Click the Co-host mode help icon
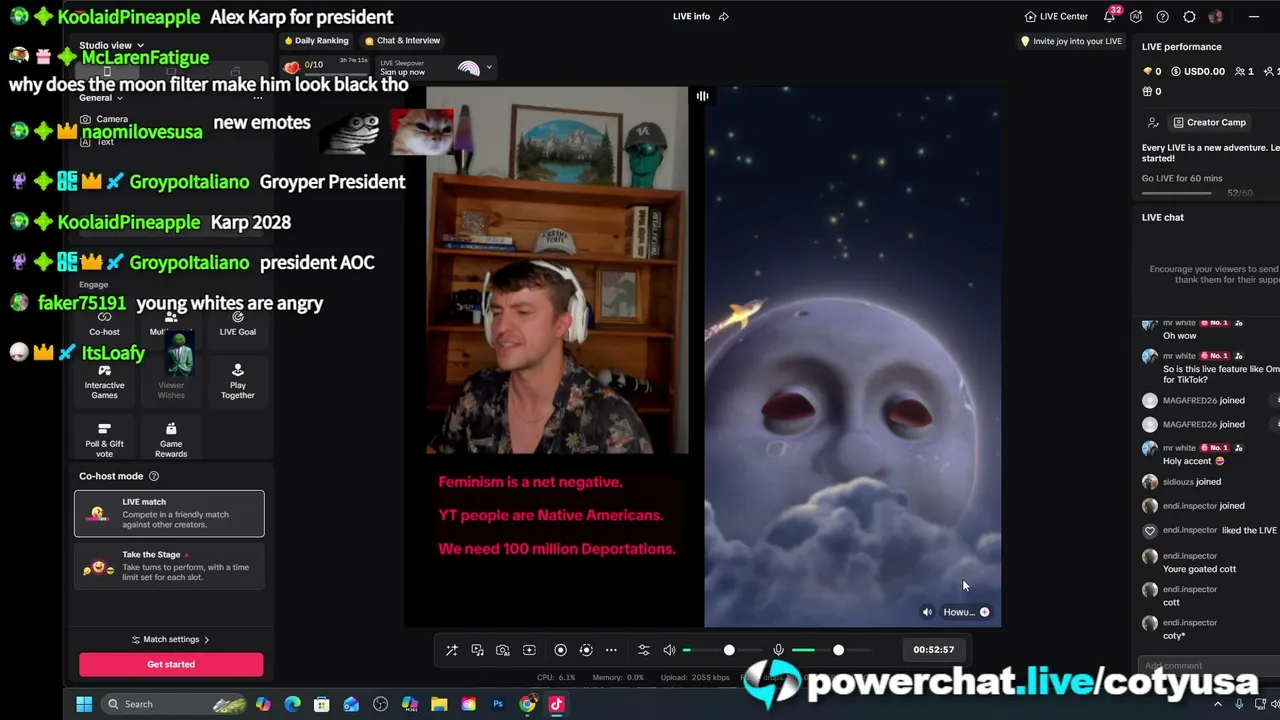This screenshot has height=720, width=1280. (x=154, y=476)
